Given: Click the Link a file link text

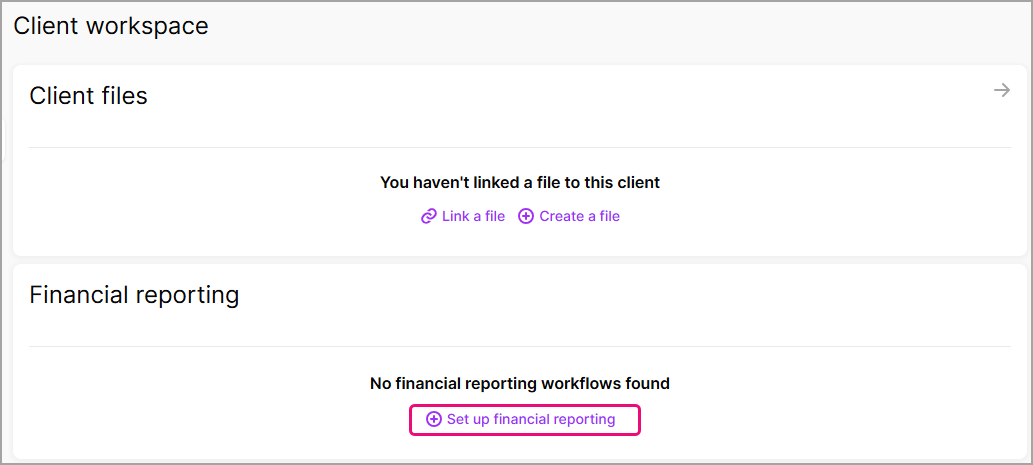Looking at the screenshot, I should [x=473, y=216].
